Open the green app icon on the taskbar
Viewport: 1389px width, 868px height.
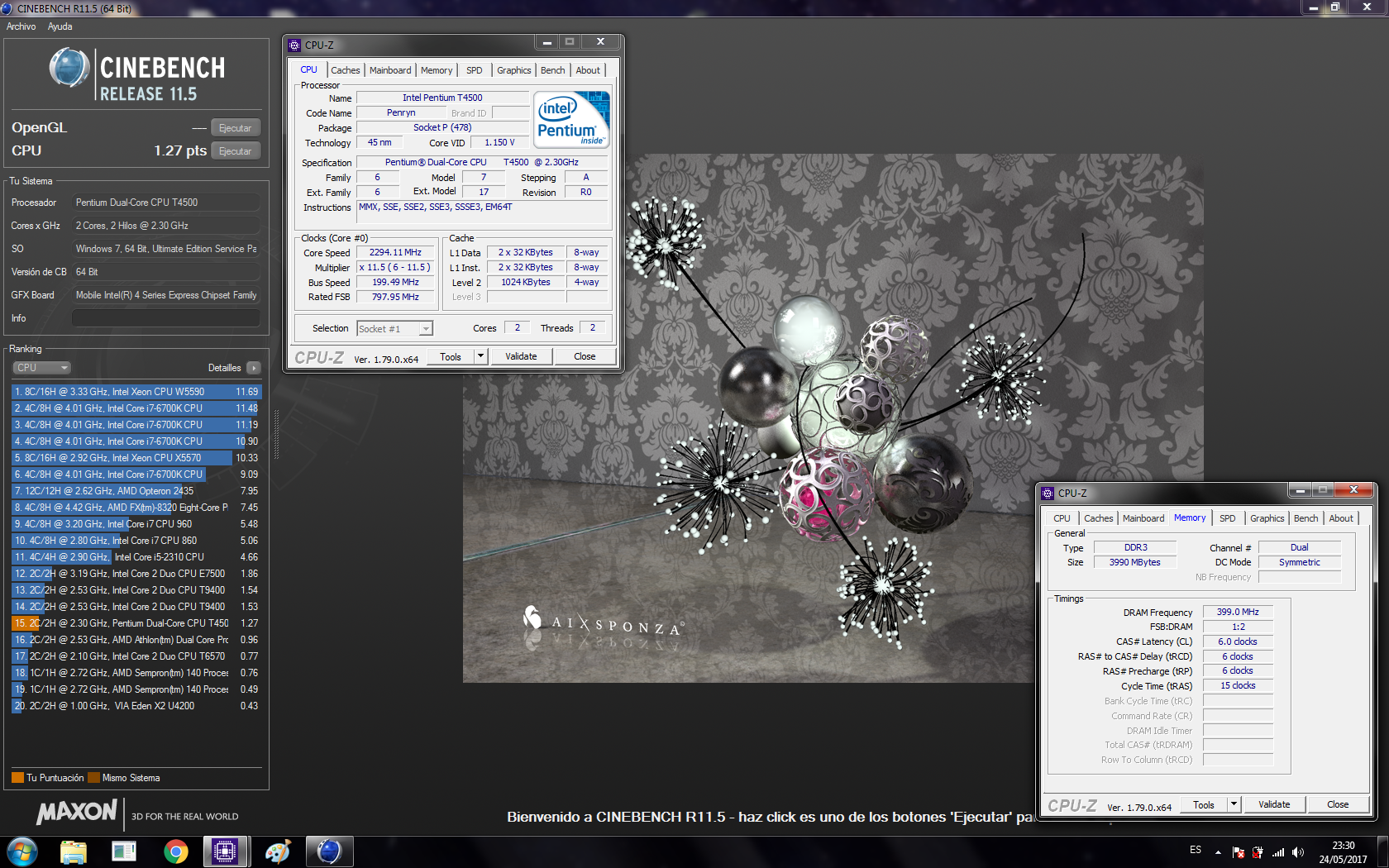coord(124,851)
